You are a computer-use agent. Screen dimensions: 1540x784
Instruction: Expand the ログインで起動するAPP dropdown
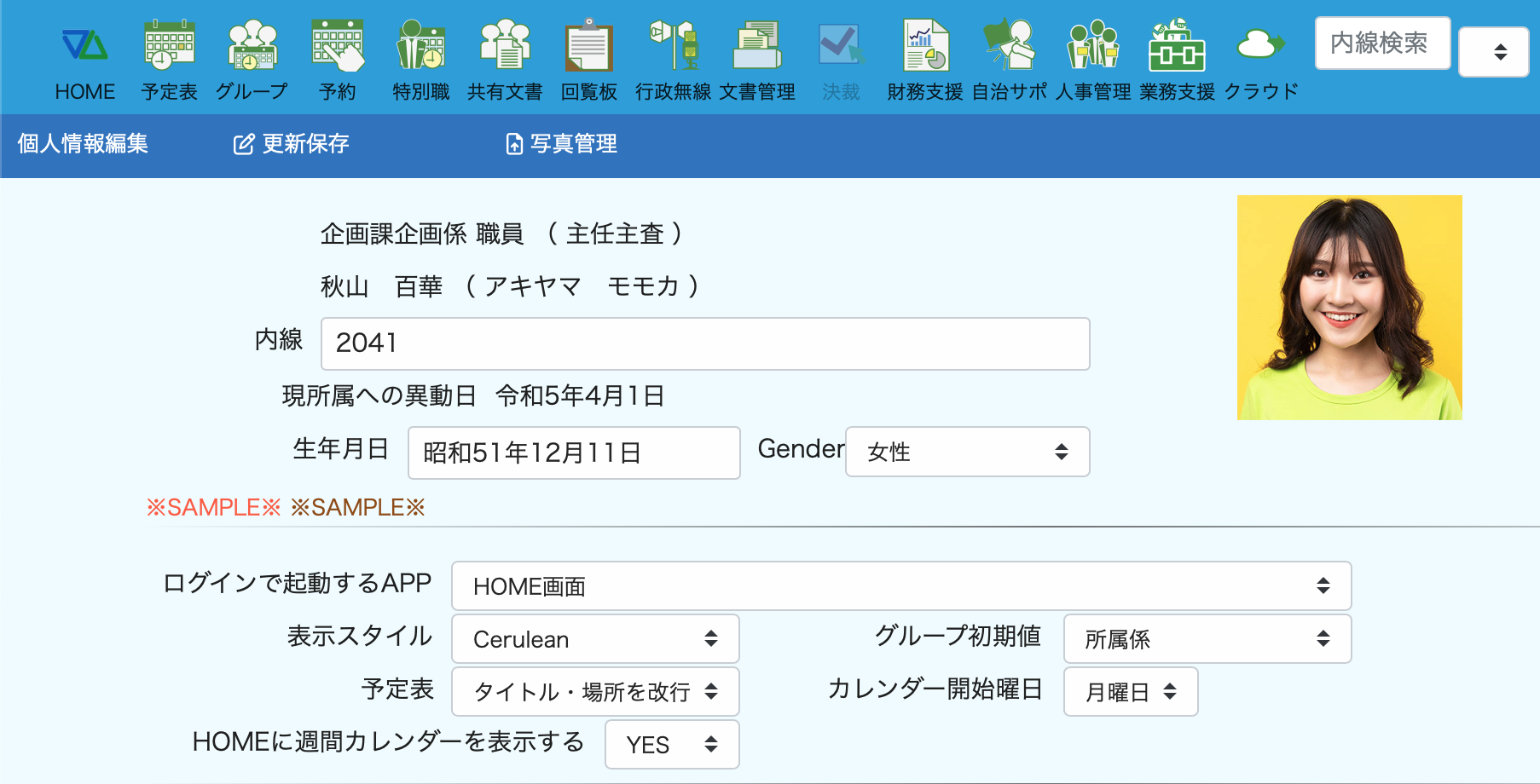[x=900, y=586]
